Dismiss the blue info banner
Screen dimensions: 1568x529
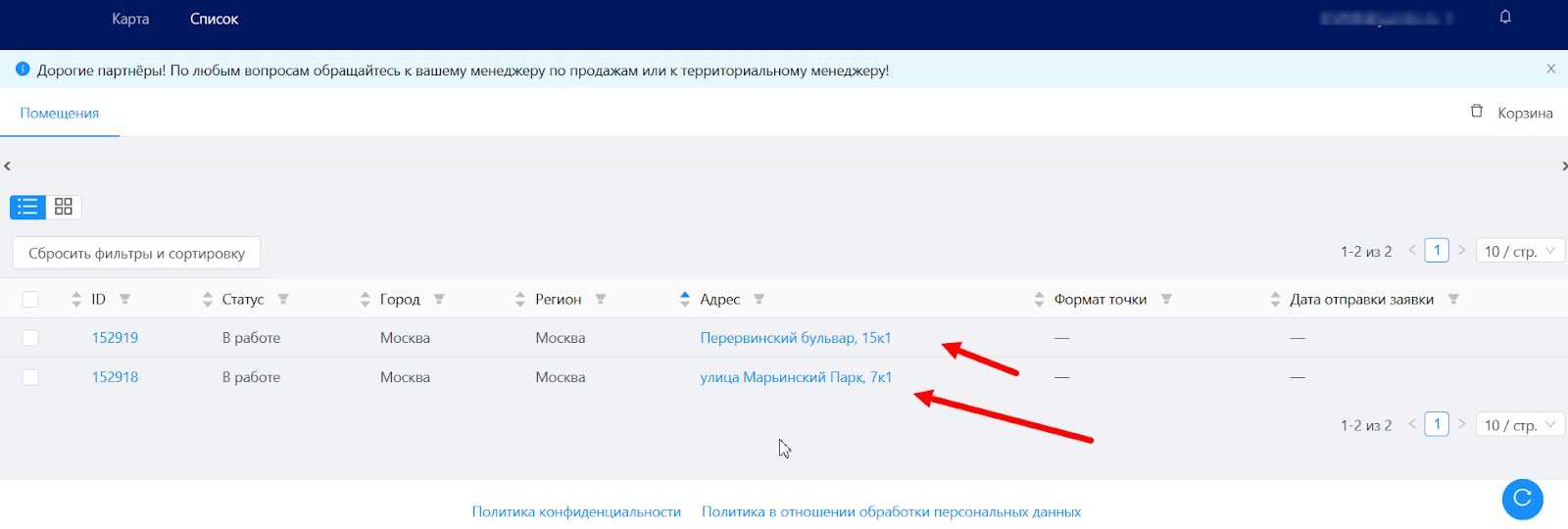(1550, 70)
